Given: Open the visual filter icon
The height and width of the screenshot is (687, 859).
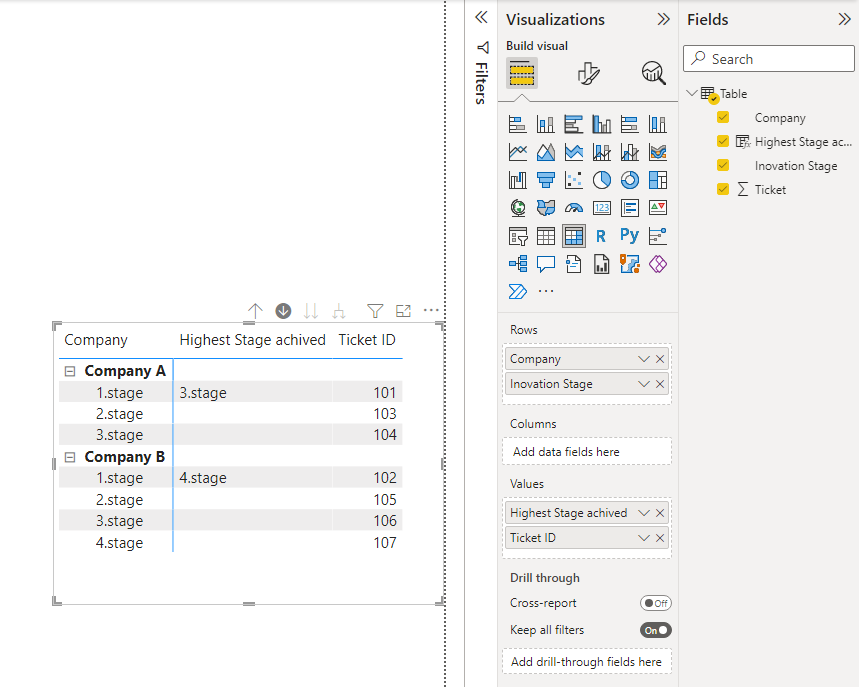Looking at the screenshot, I should pos(375,311).
